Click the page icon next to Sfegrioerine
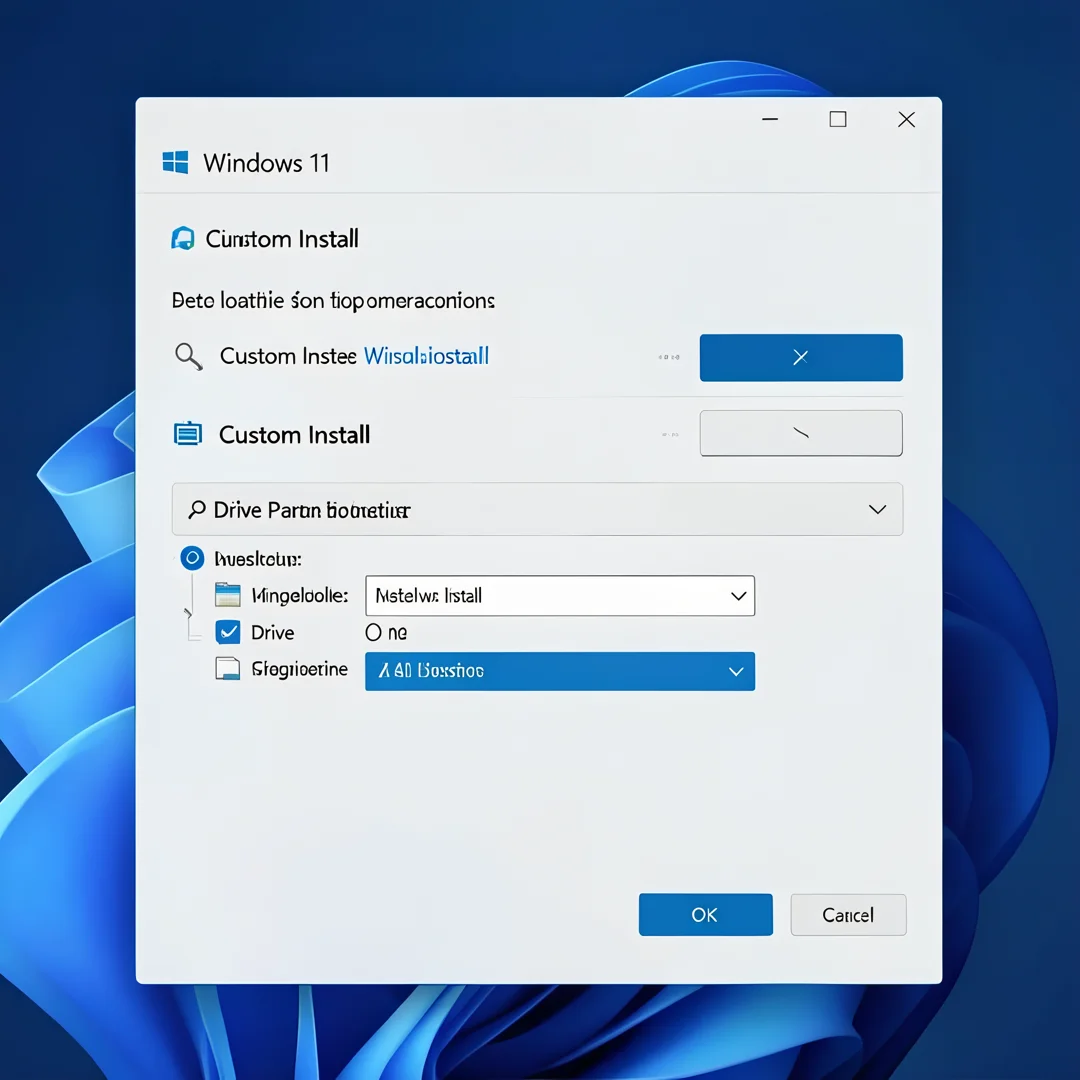 [x=228, y=669]
